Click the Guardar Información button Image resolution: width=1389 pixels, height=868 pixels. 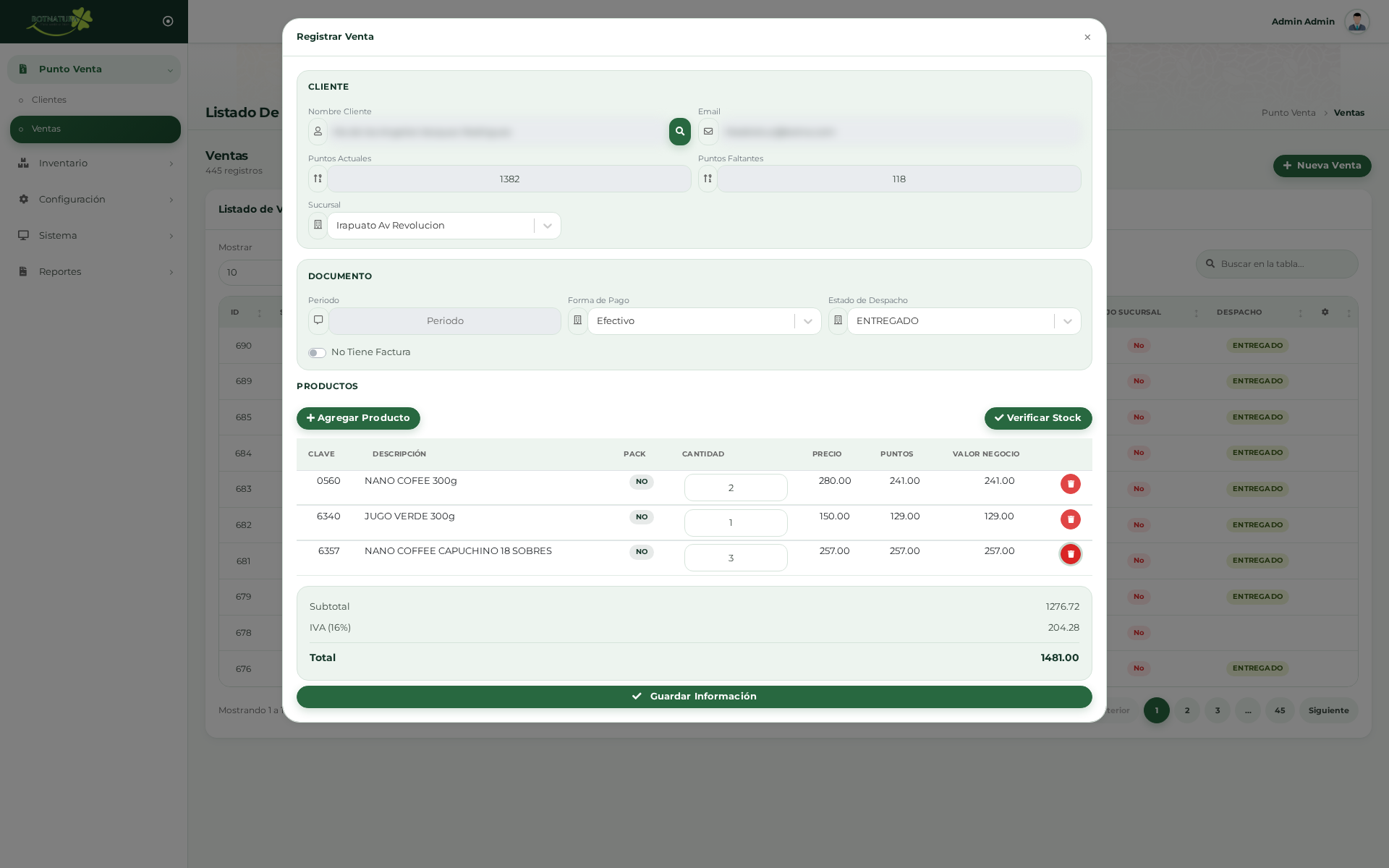[694, 697]
